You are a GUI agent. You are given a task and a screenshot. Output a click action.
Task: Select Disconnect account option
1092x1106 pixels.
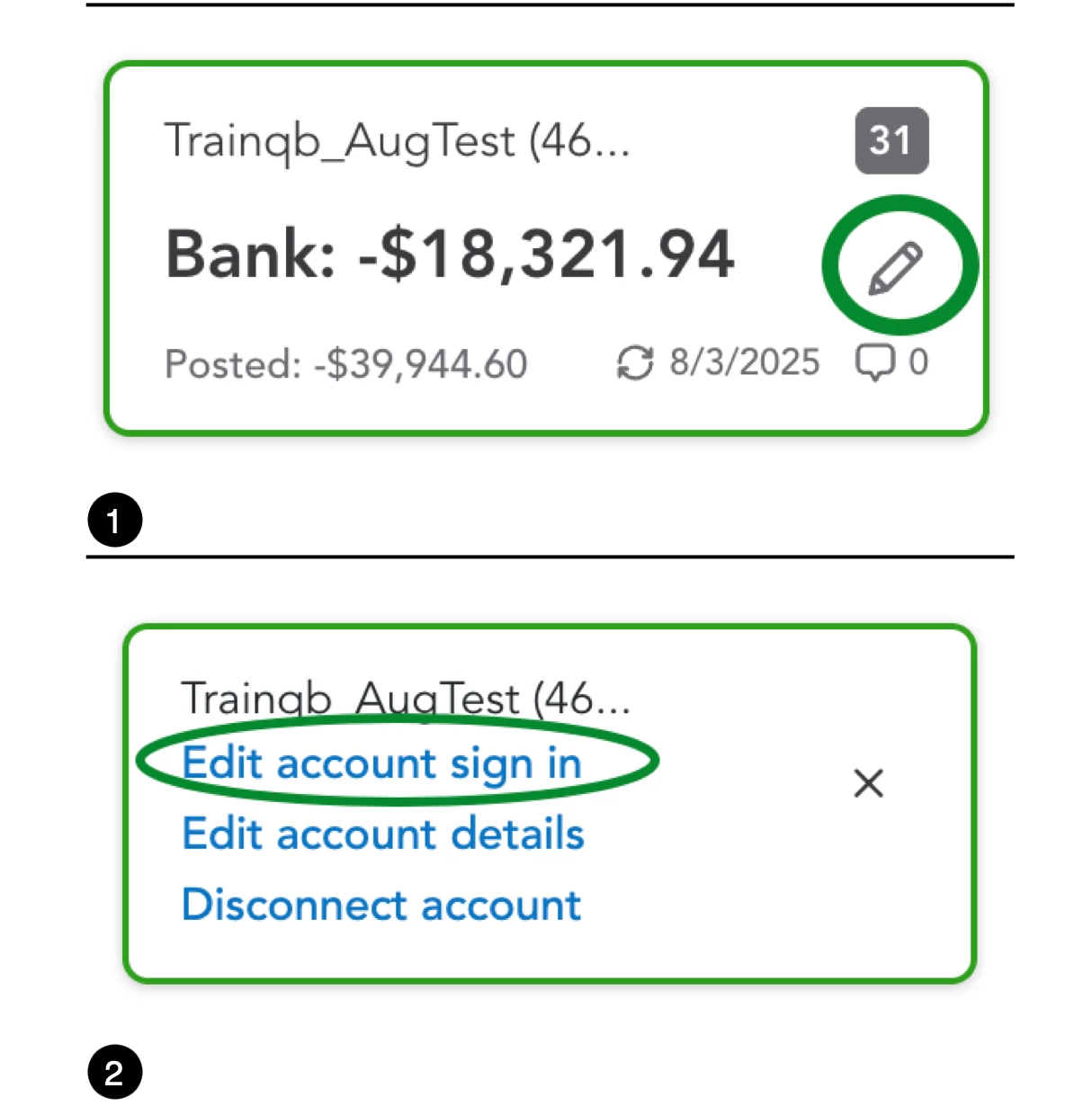381,905
